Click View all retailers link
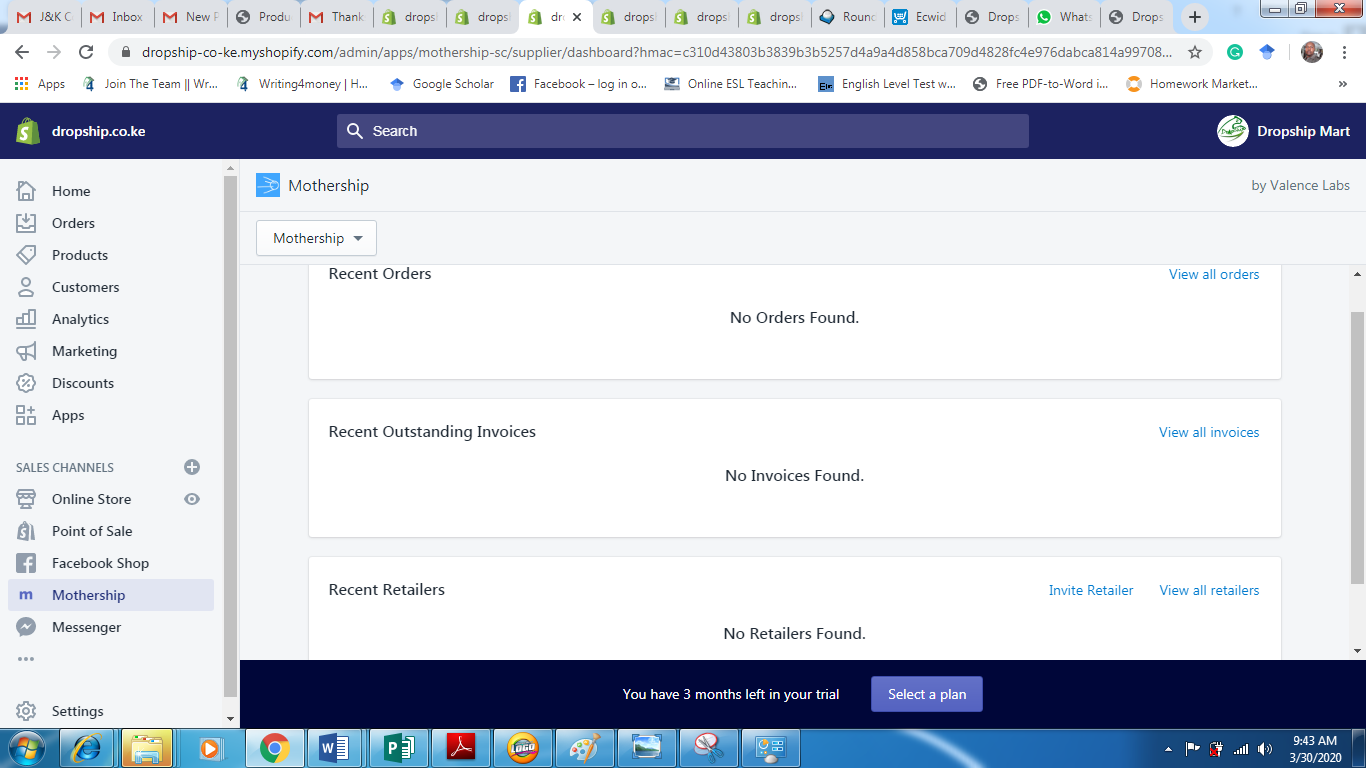 [1209, 590]
